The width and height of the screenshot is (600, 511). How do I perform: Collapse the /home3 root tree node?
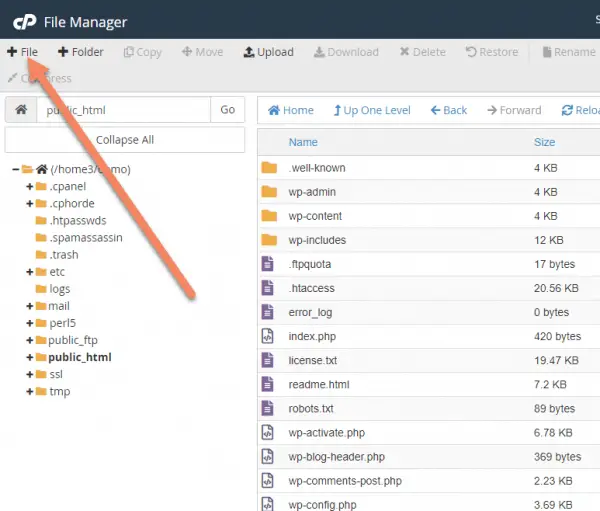[15, 169]
